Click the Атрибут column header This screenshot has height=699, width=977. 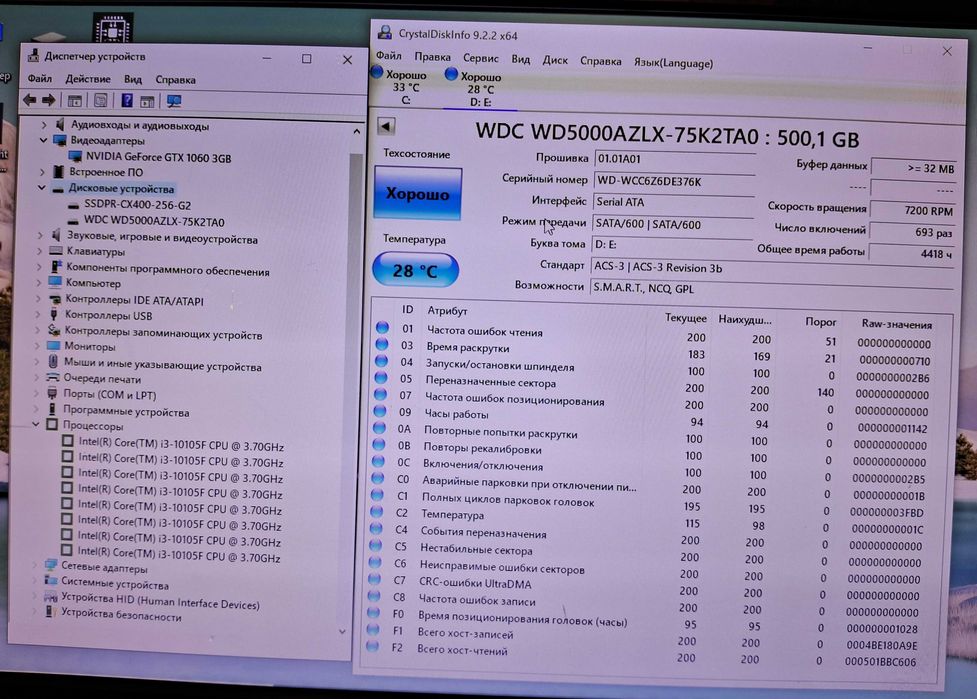pyautogui.click(x=447, y=310)
